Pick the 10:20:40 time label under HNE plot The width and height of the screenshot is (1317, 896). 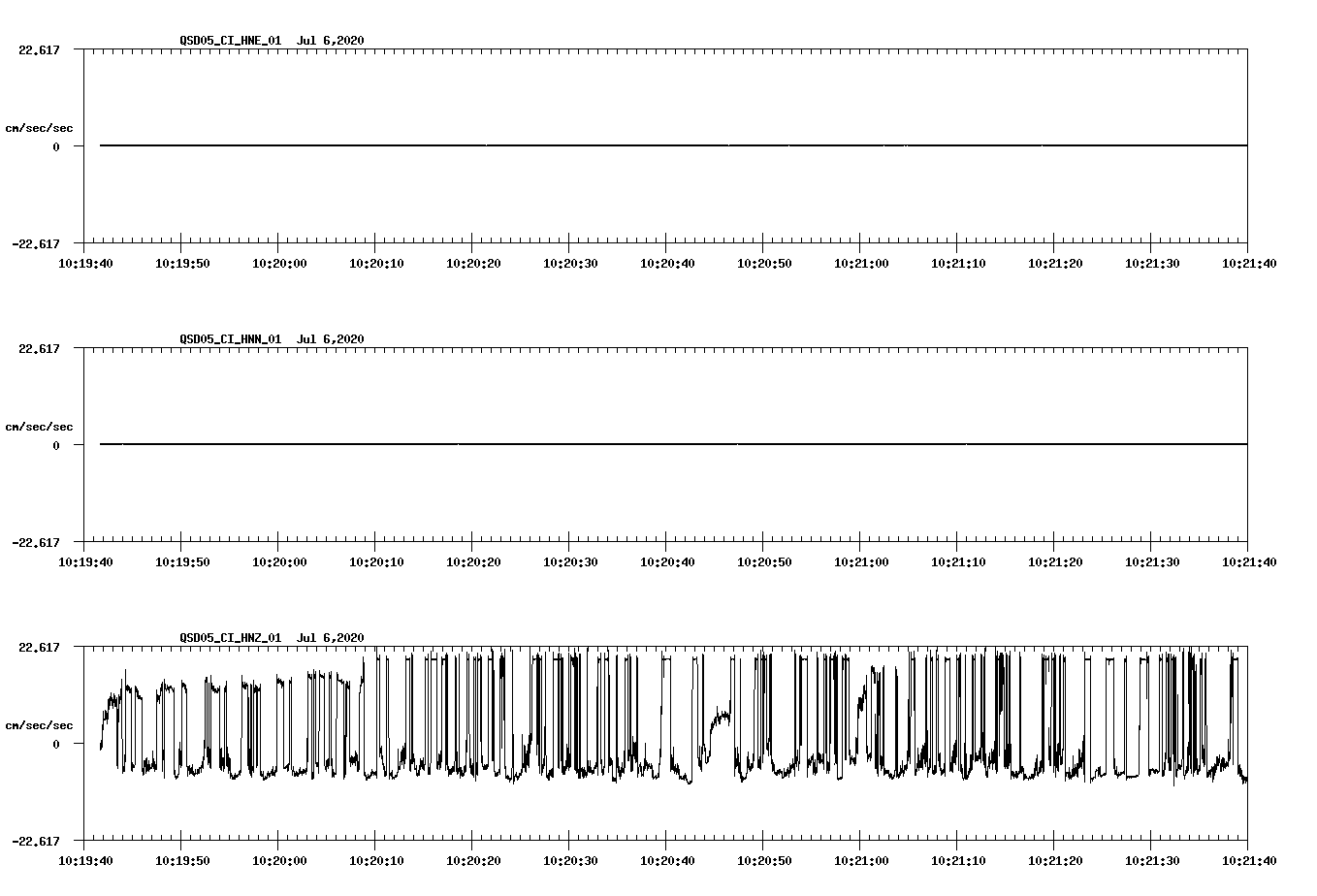coord(666,263)
